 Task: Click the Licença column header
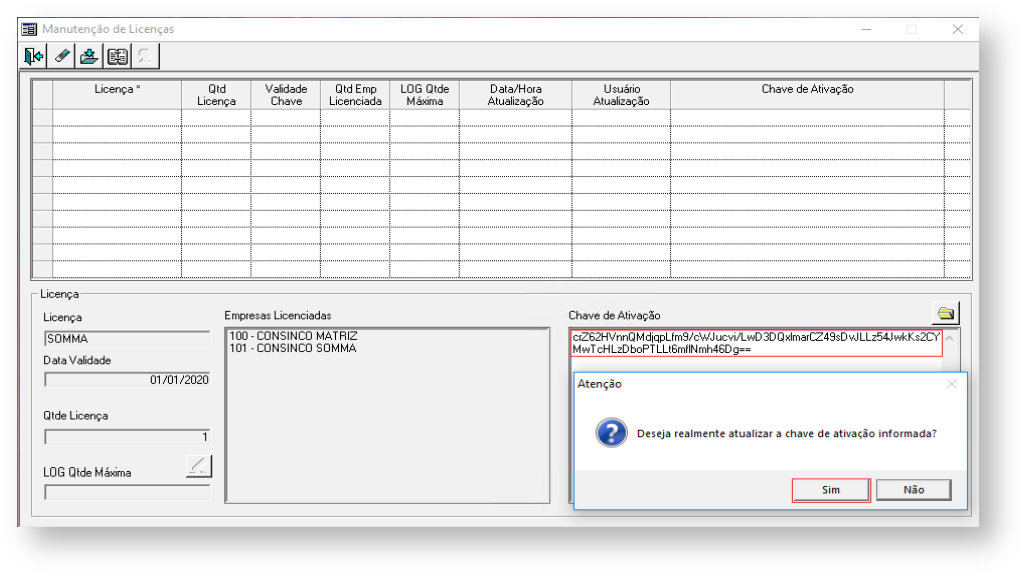pyautogui.click(x=117, y=95)
